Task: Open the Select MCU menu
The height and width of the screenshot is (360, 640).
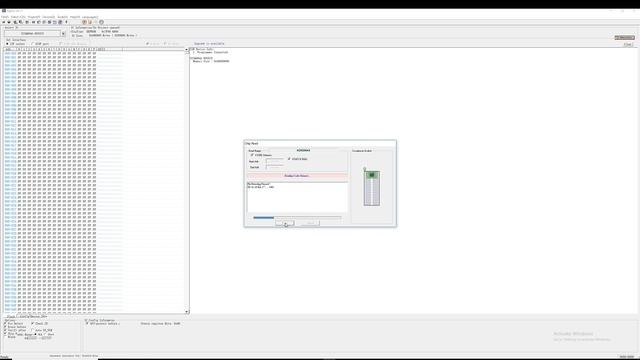Action: (18, 17)
